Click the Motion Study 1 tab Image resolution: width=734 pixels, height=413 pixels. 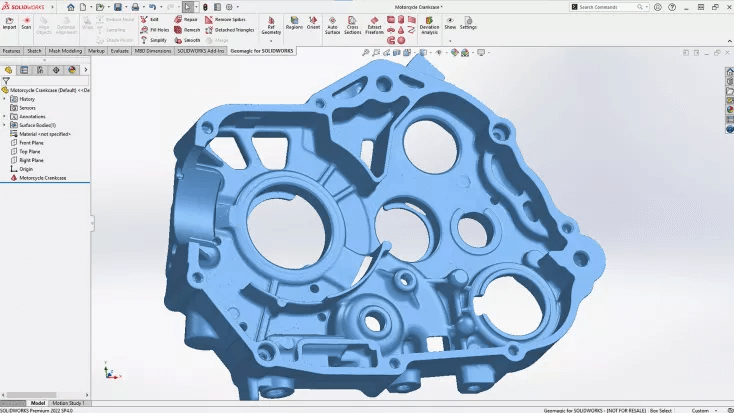(x=67, y=402)
